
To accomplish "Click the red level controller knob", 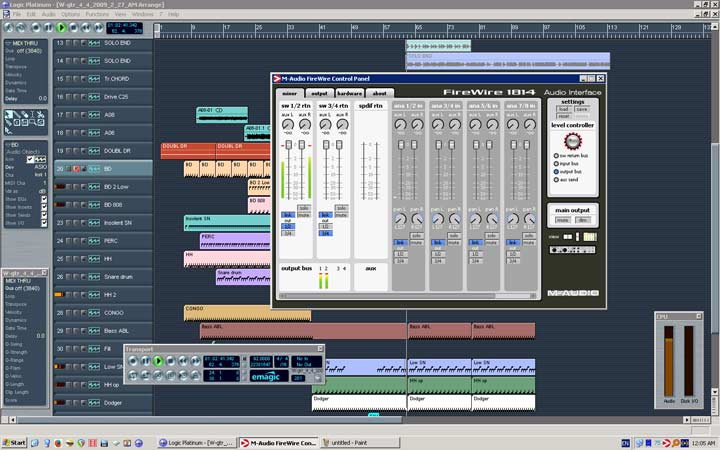I will [573, 141].
